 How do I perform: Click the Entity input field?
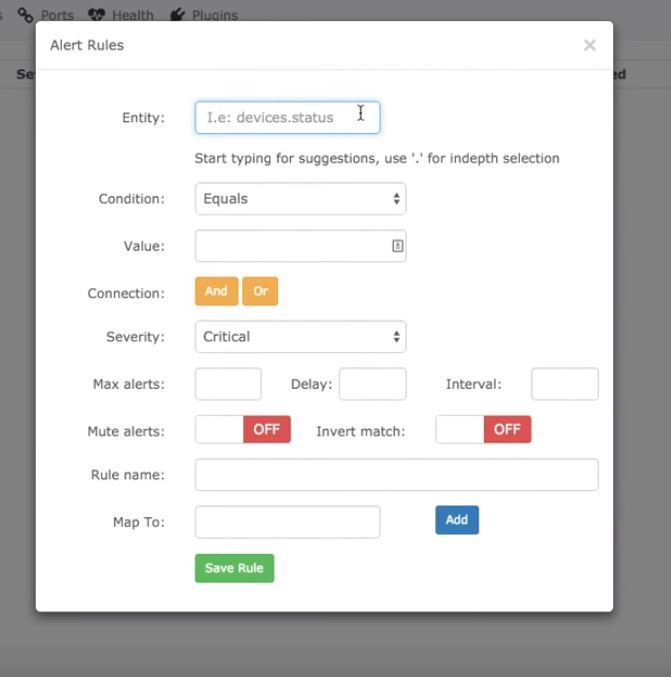[288, 117]
